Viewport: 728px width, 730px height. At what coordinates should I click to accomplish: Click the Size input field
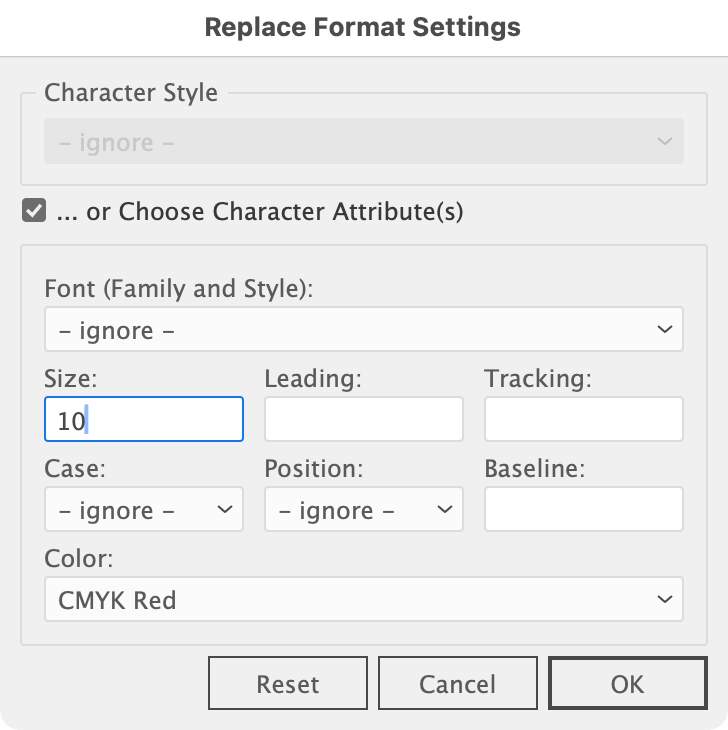point(144,420)
